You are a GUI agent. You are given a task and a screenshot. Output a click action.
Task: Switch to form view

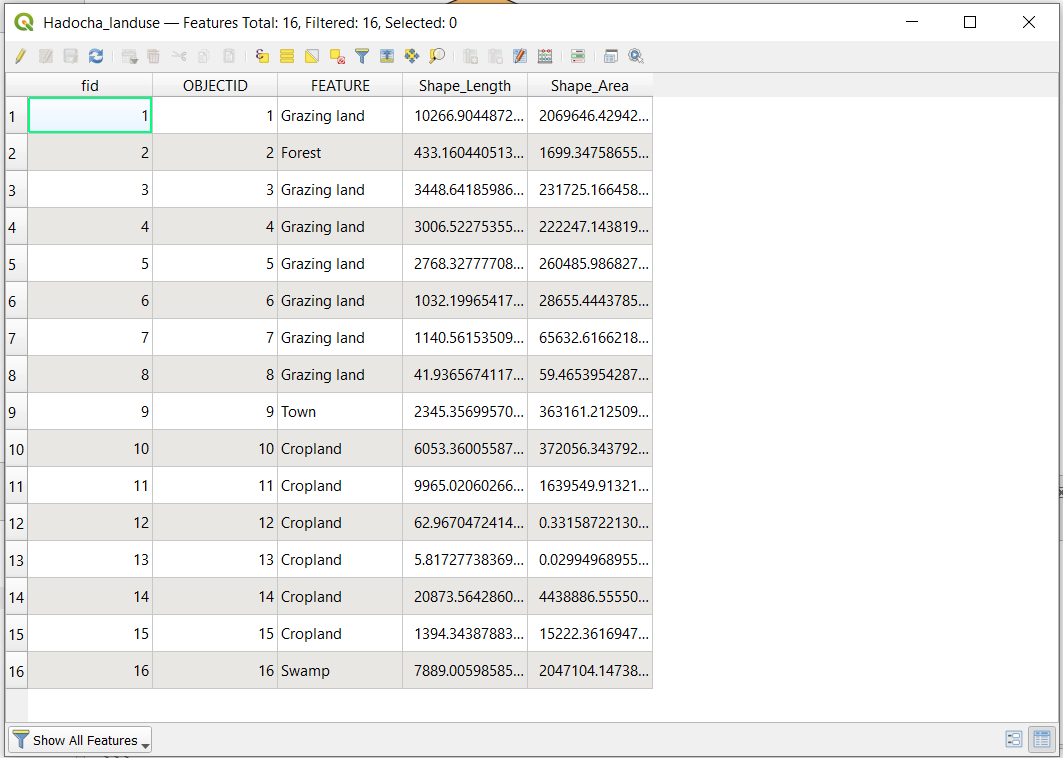[x=1014, y=740]
